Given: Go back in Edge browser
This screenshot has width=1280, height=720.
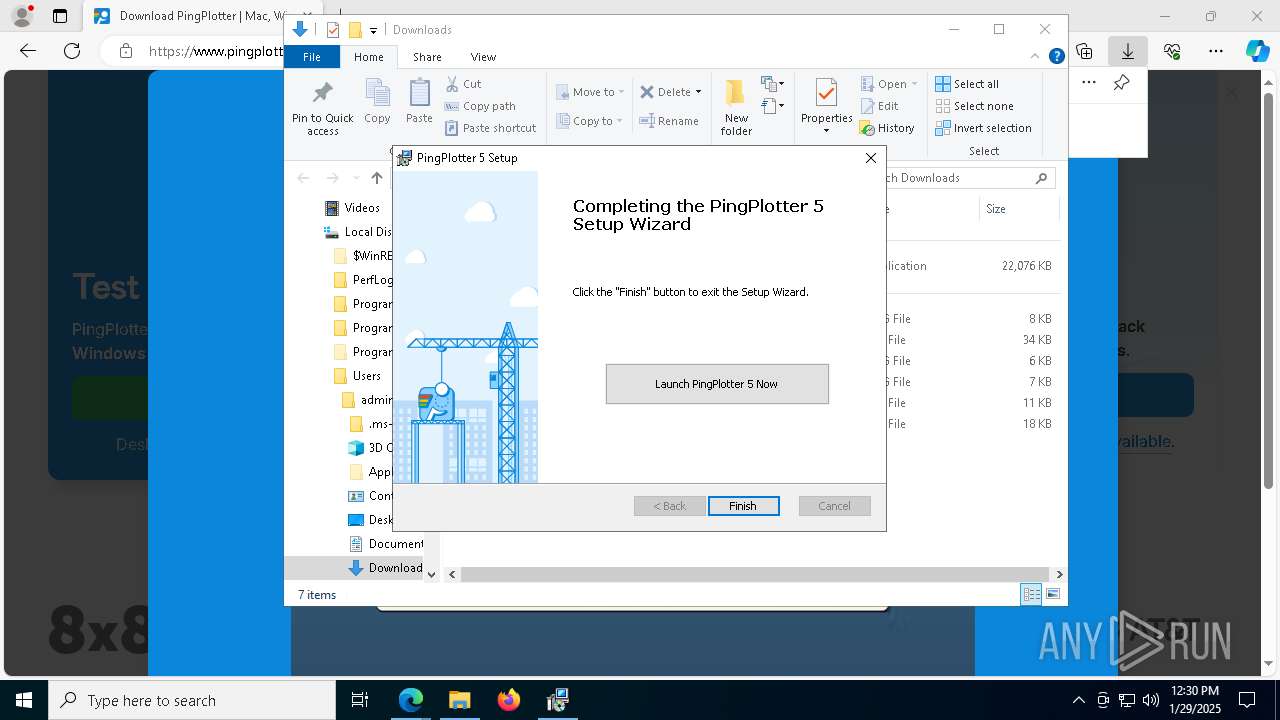Looking at the screenshot, I should click(28, 51).
